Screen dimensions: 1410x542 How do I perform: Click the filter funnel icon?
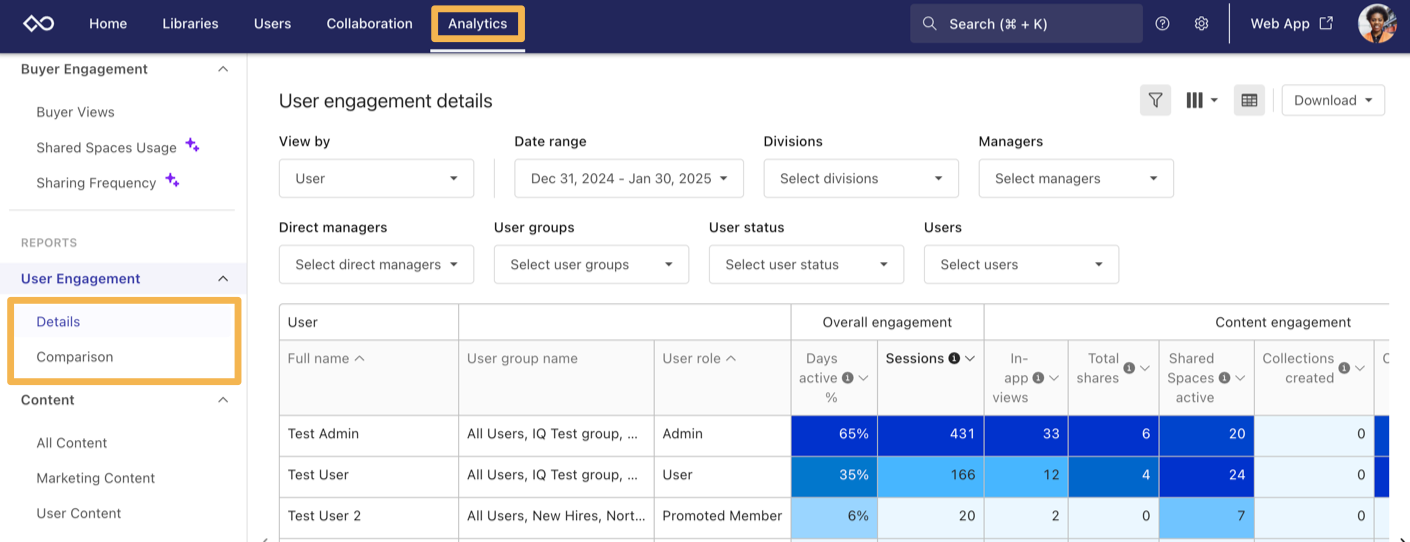click(1155, 100)
